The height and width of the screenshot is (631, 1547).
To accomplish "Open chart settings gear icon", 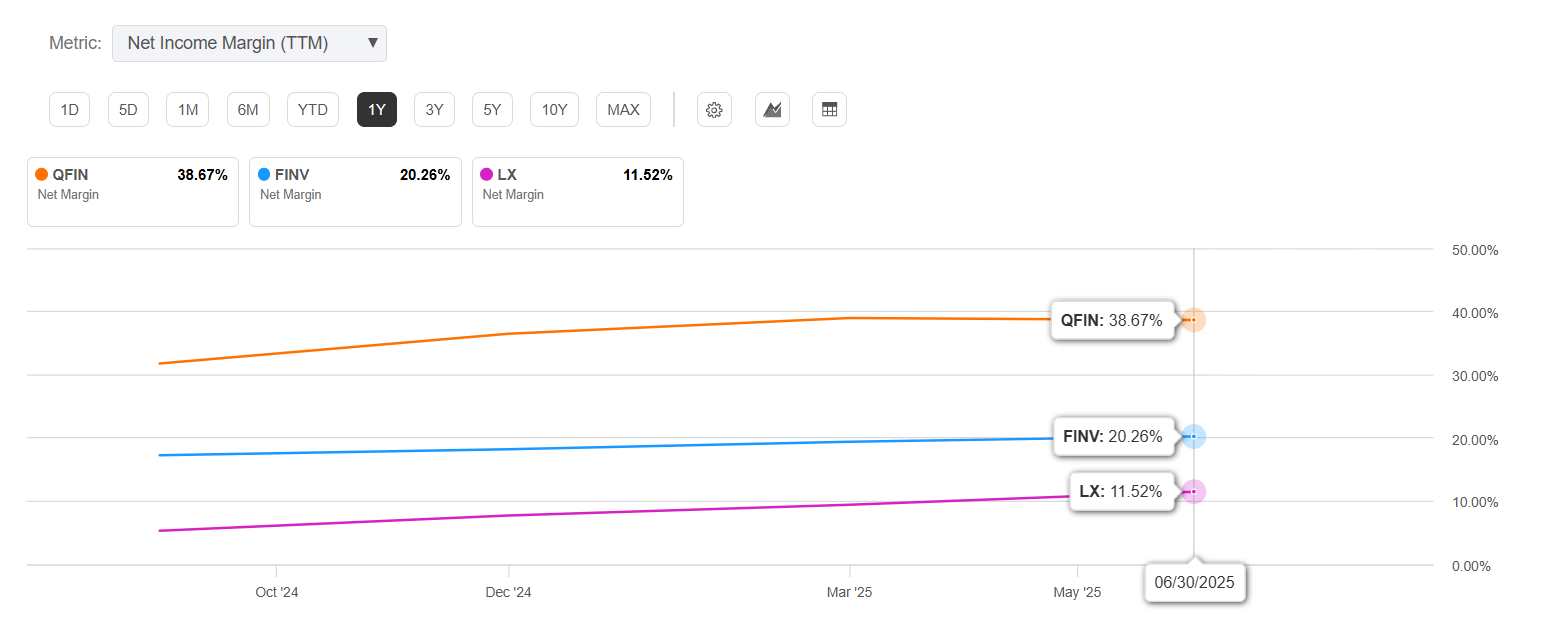I will 714,110.
